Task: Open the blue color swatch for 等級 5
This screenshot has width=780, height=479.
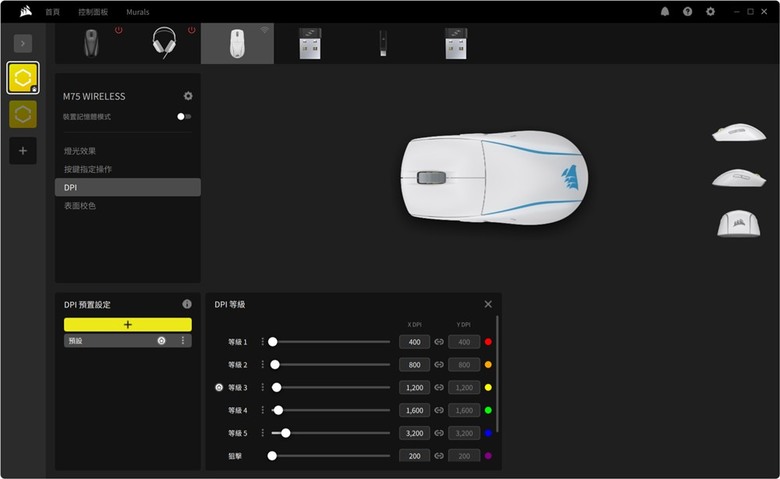Action: (x=488, y=433)
